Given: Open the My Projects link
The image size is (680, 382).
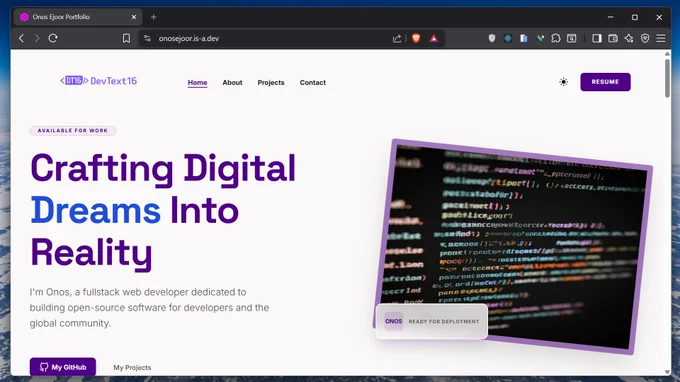Looking at the screenshot, I should point(132,367).
